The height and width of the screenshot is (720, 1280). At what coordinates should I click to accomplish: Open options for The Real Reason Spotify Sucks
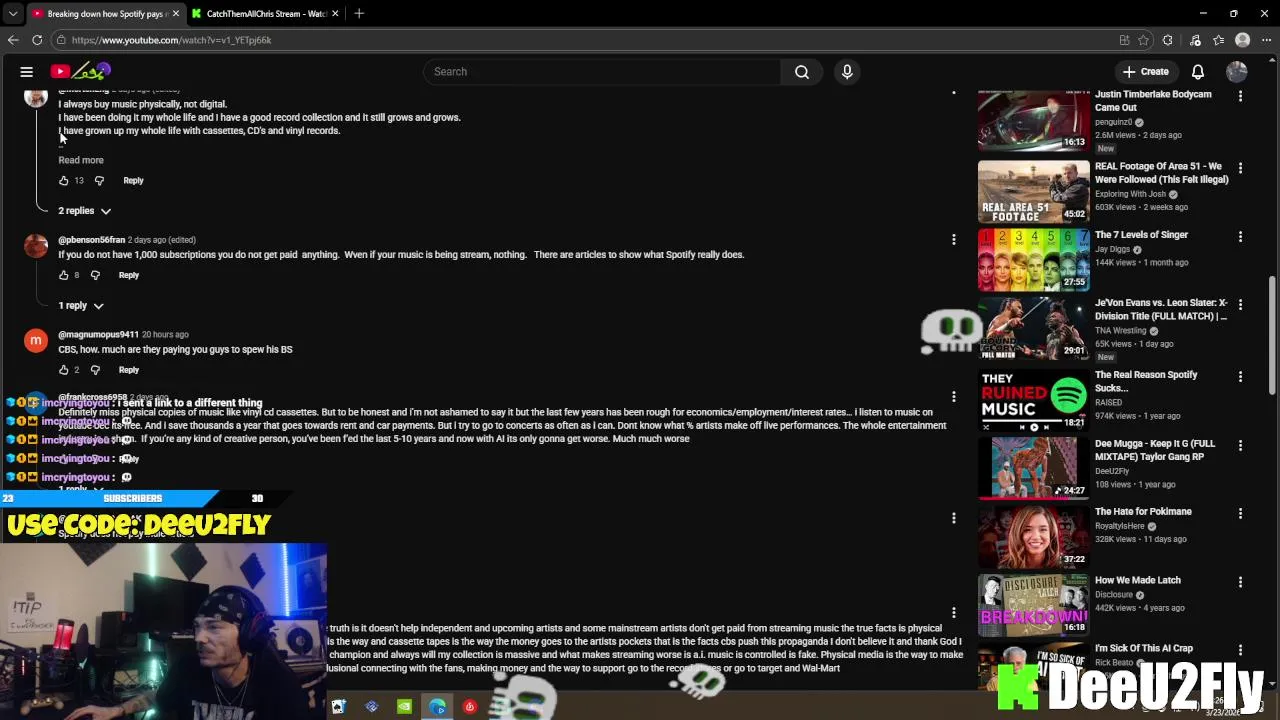pyautogui.click(x=1241, y=376)
